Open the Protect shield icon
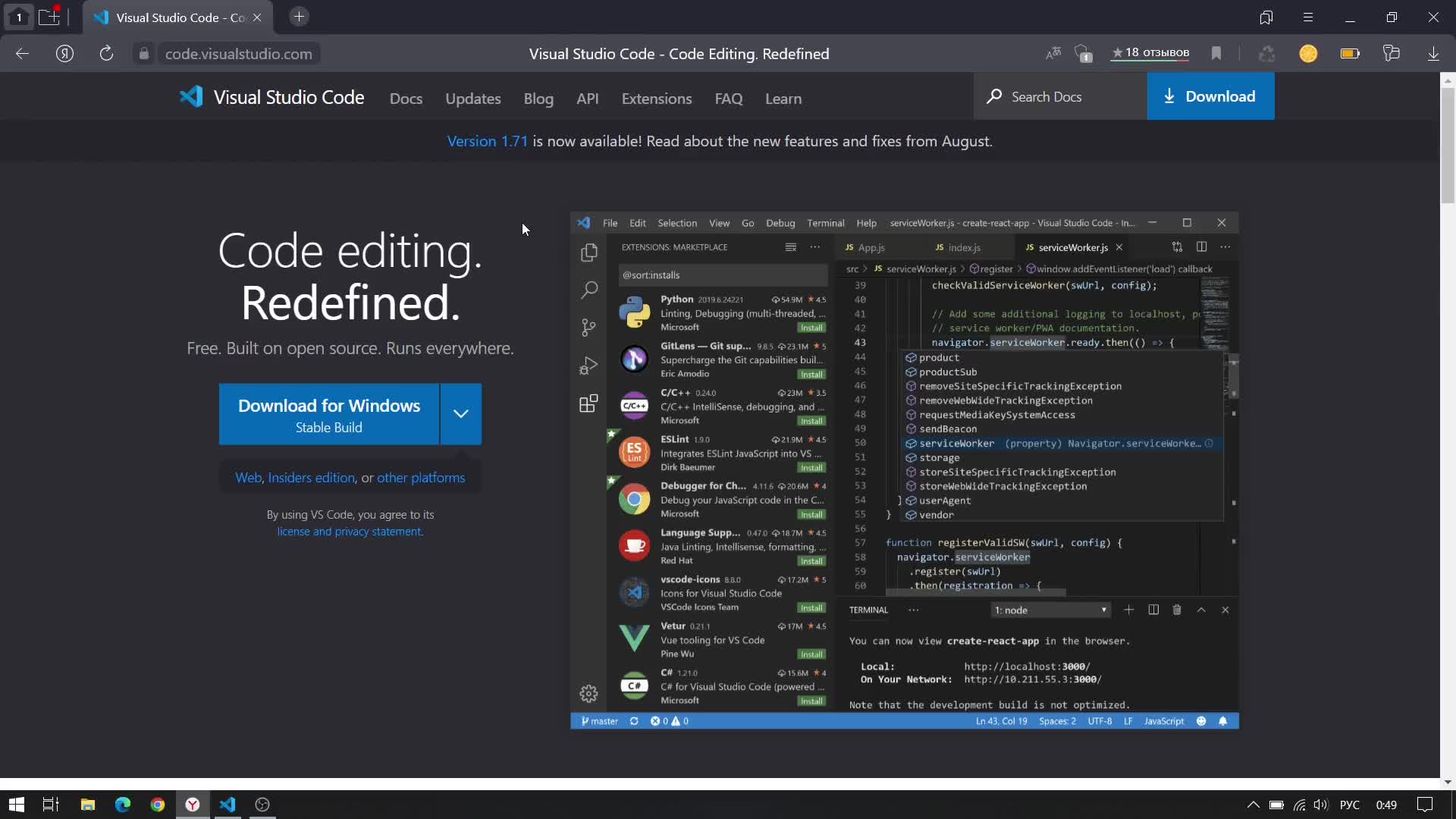 (1084, 53)
